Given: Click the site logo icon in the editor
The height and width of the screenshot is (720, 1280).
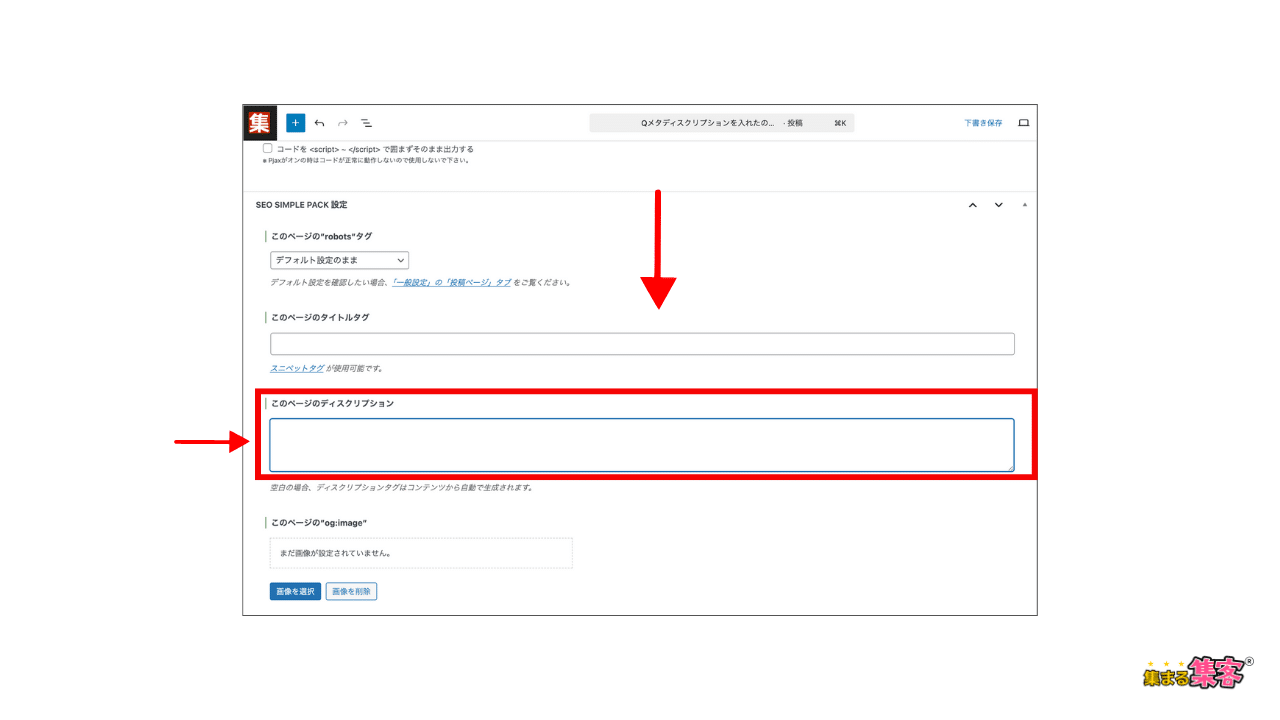Looking at the screenshot, I should coord(260,123).
